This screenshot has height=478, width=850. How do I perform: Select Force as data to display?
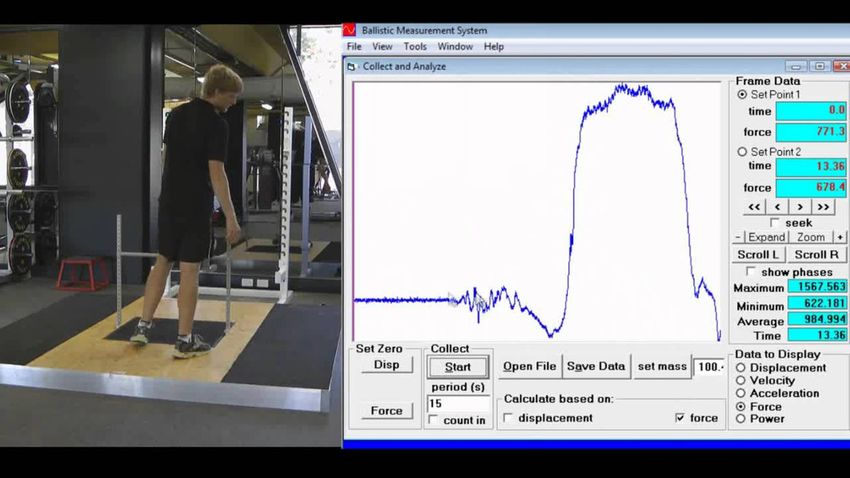[x=740, y=406]
